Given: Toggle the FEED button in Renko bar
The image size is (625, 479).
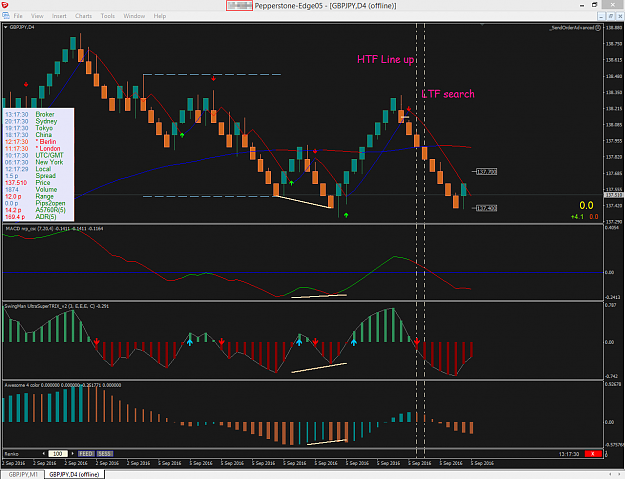Looking at the screenshot, I should 86,453.
